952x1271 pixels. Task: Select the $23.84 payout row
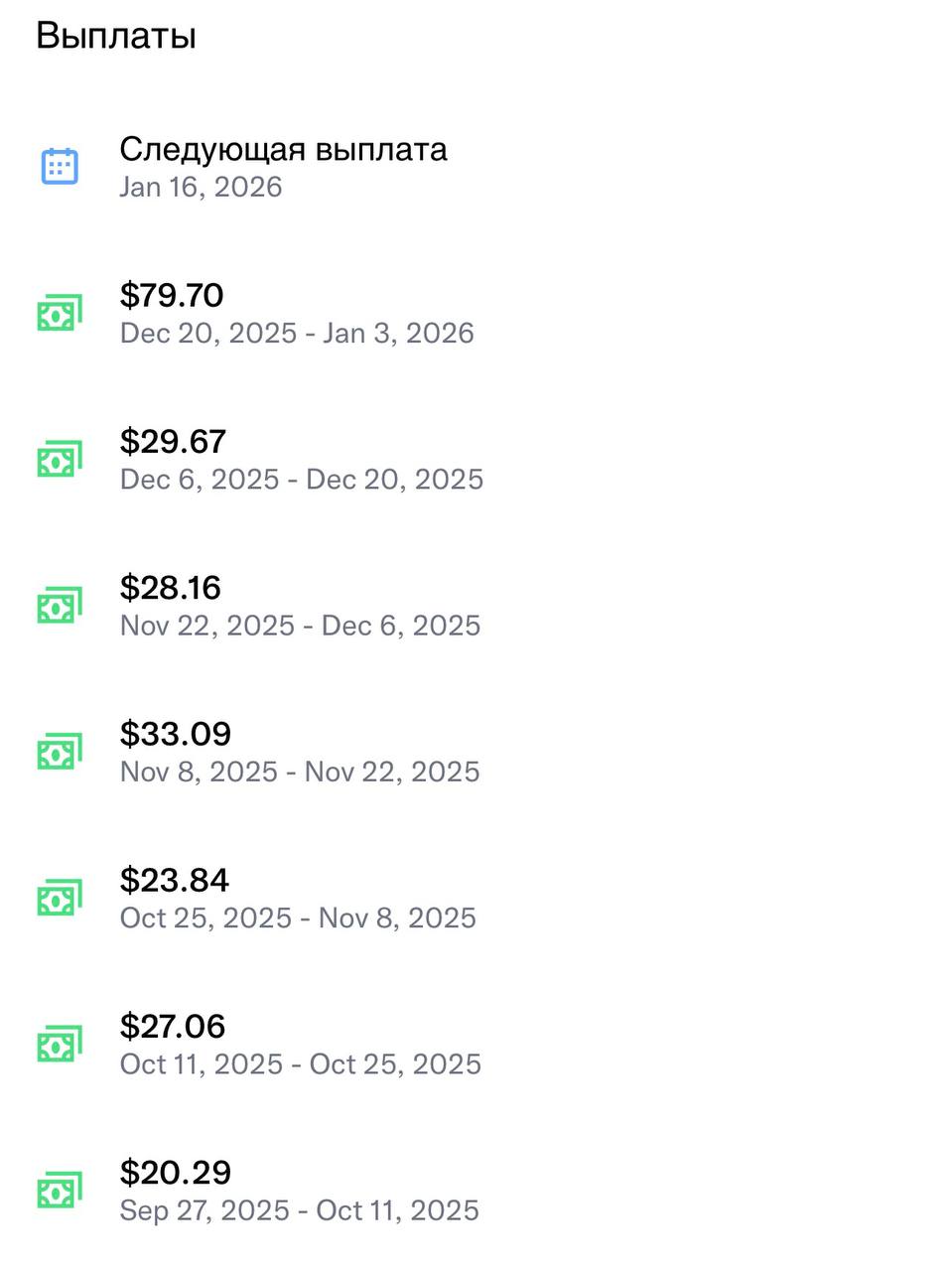tap(175, 880)
